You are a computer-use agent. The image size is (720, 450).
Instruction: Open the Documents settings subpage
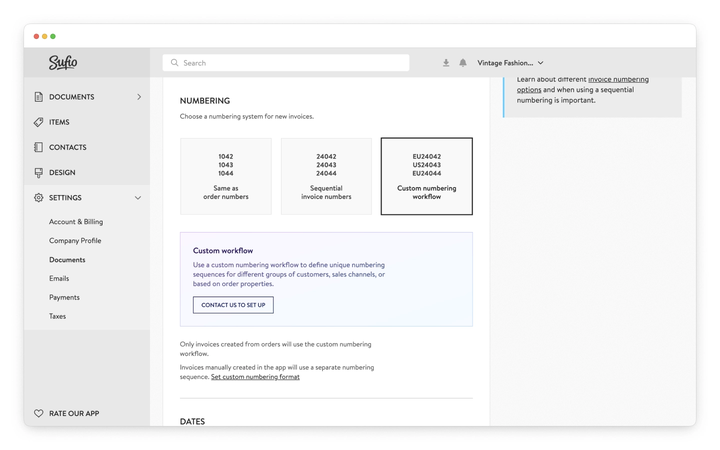pyautogui.click(x=67, y=260)
